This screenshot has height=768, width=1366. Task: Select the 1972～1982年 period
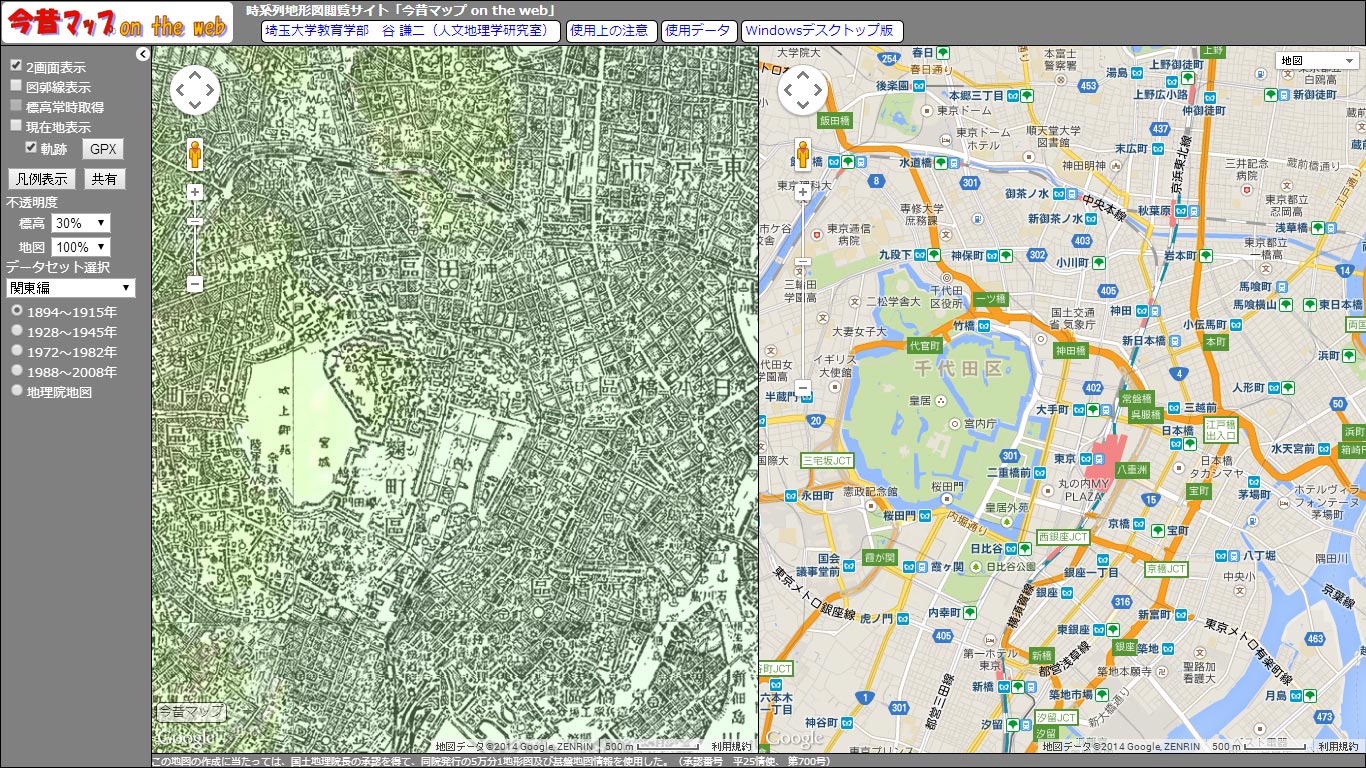point(16,351)
